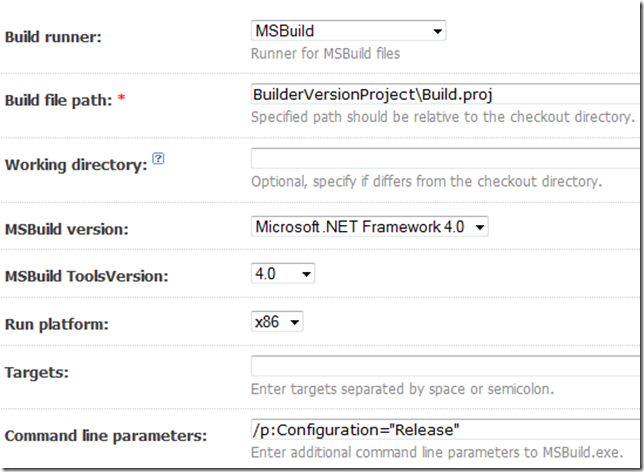
Task: Open the Run platform x86 dropdown
Action: [277, 322]
